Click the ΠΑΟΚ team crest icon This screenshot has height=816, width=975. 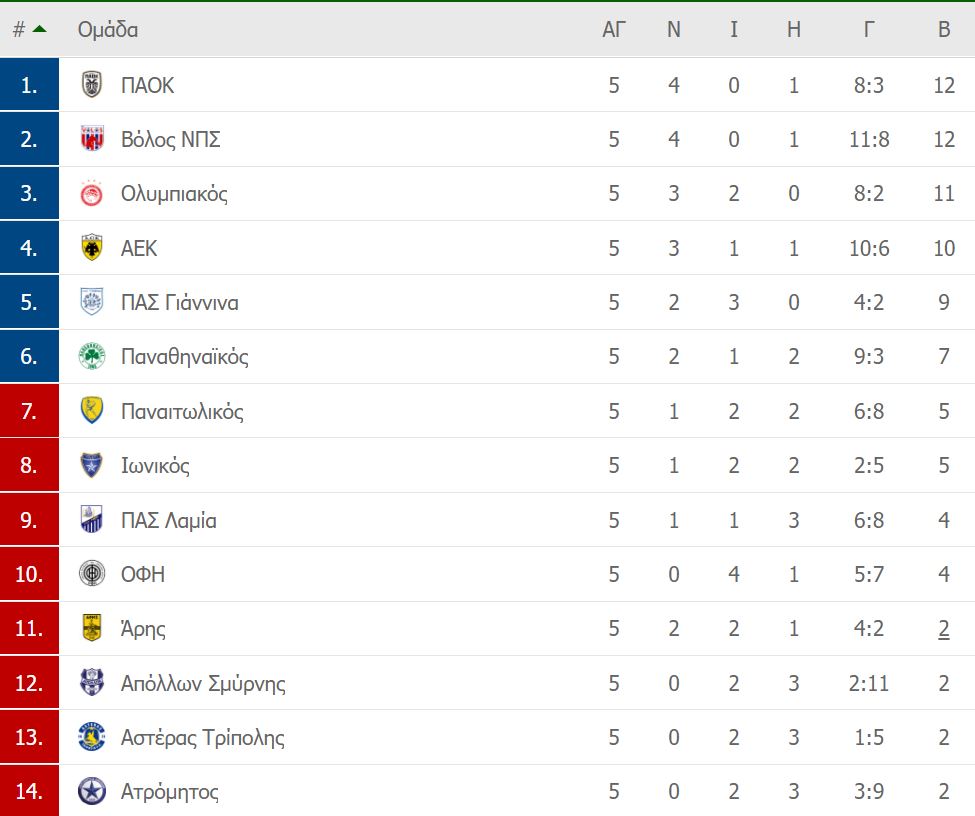click(92, 85)
